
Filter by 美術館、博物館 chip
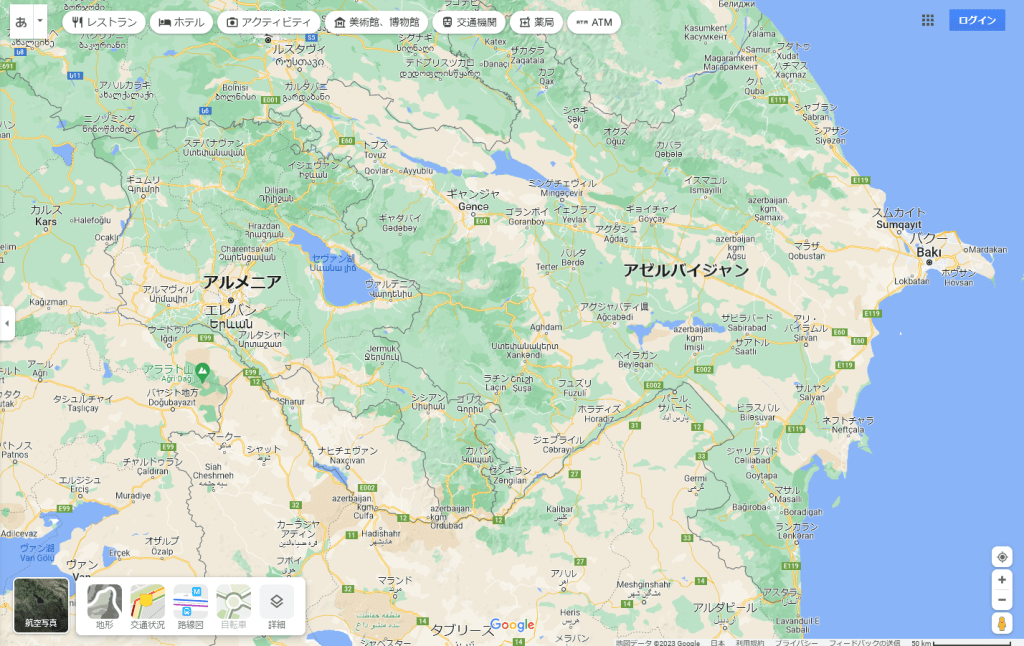click(x=376, y=22)
